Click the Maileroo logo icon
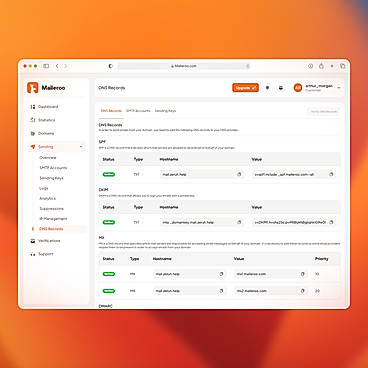The height and width of the screenshot is (368, 368). (x=33, y=88)
